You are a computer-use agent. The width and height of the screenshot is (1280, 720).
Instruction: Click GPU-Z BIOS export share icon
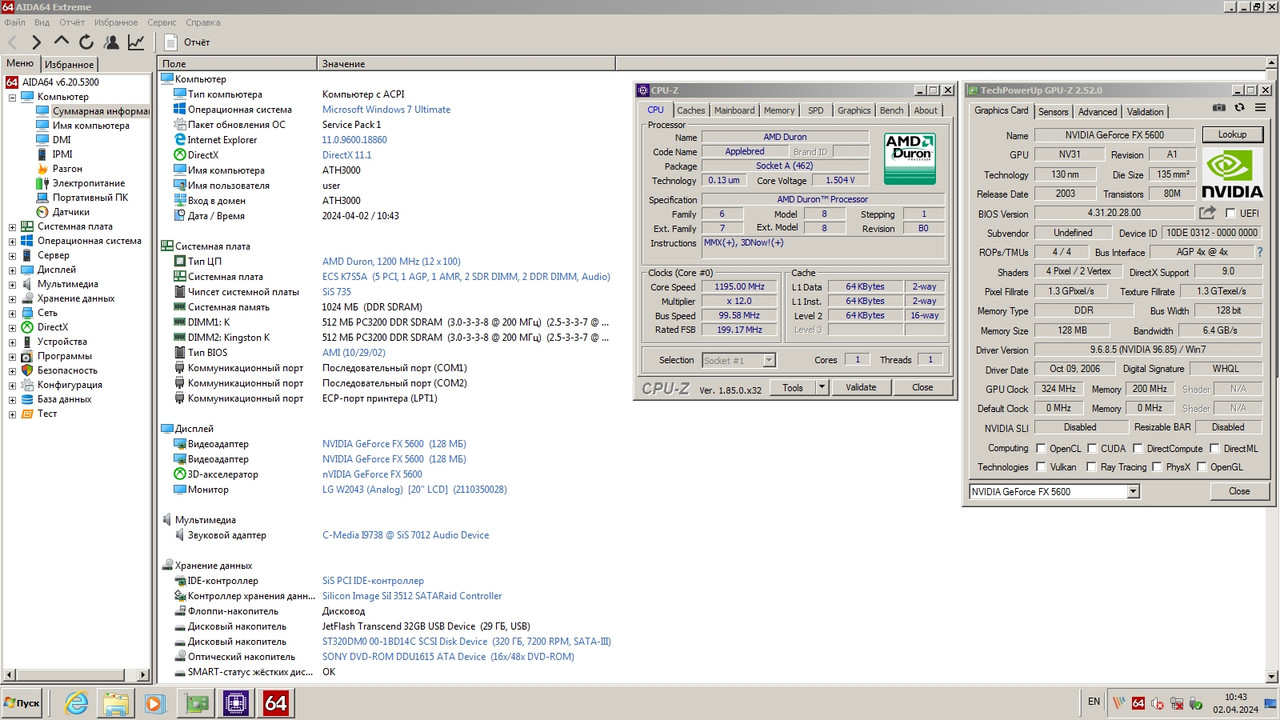(x=1208, y=213)
